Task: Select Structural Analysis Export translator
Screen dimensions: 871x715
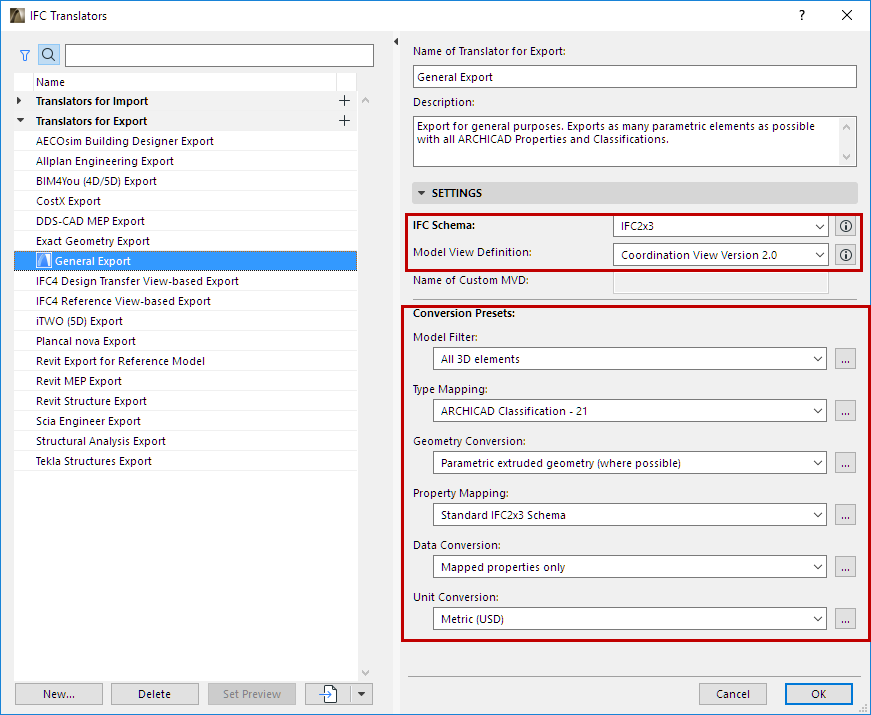Action: click(x=185, y=441)
